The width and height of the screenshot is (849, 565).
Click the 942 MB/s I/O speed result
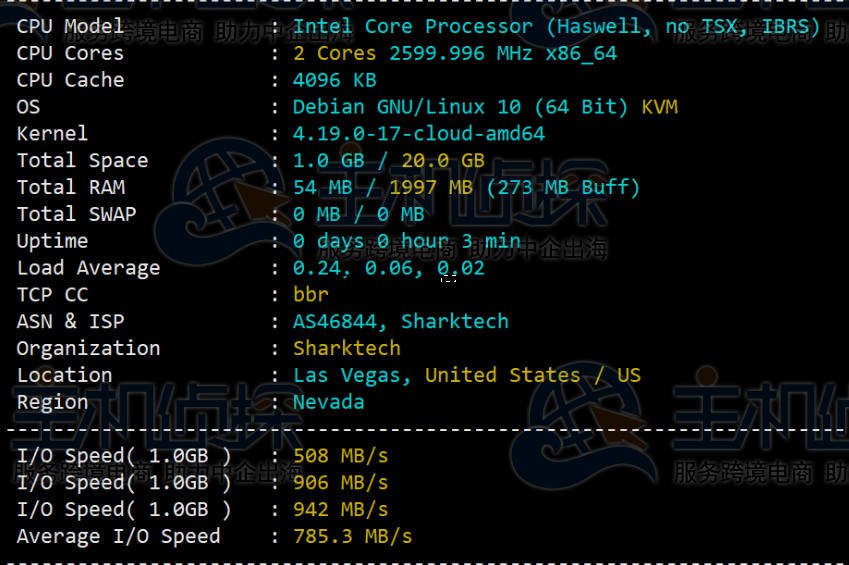pyautogui.click(x=340, y=510)
